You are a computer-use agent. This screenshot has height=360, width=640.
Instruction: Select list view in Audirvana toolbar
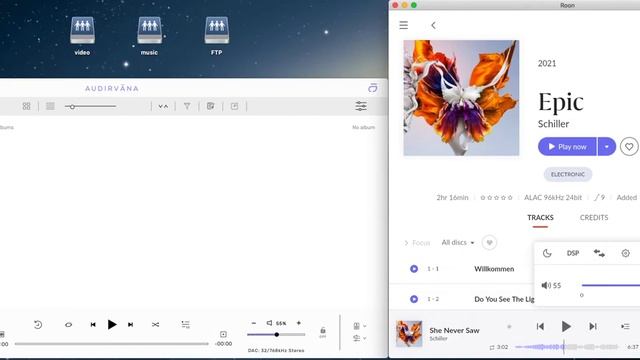(50, 106)
